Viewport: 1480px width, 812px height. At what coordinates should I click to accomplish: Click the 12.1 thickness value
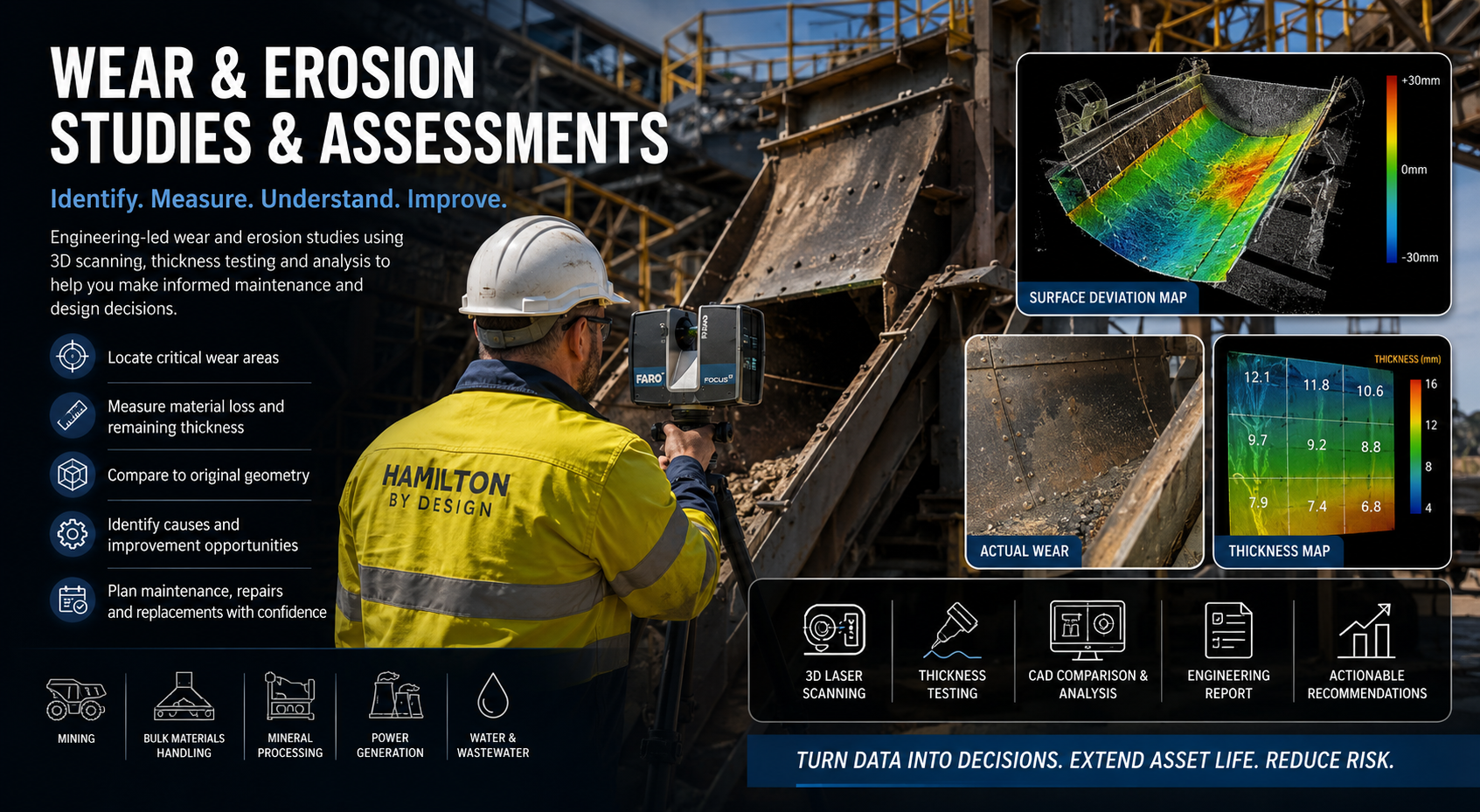[x=1257, y=377]
